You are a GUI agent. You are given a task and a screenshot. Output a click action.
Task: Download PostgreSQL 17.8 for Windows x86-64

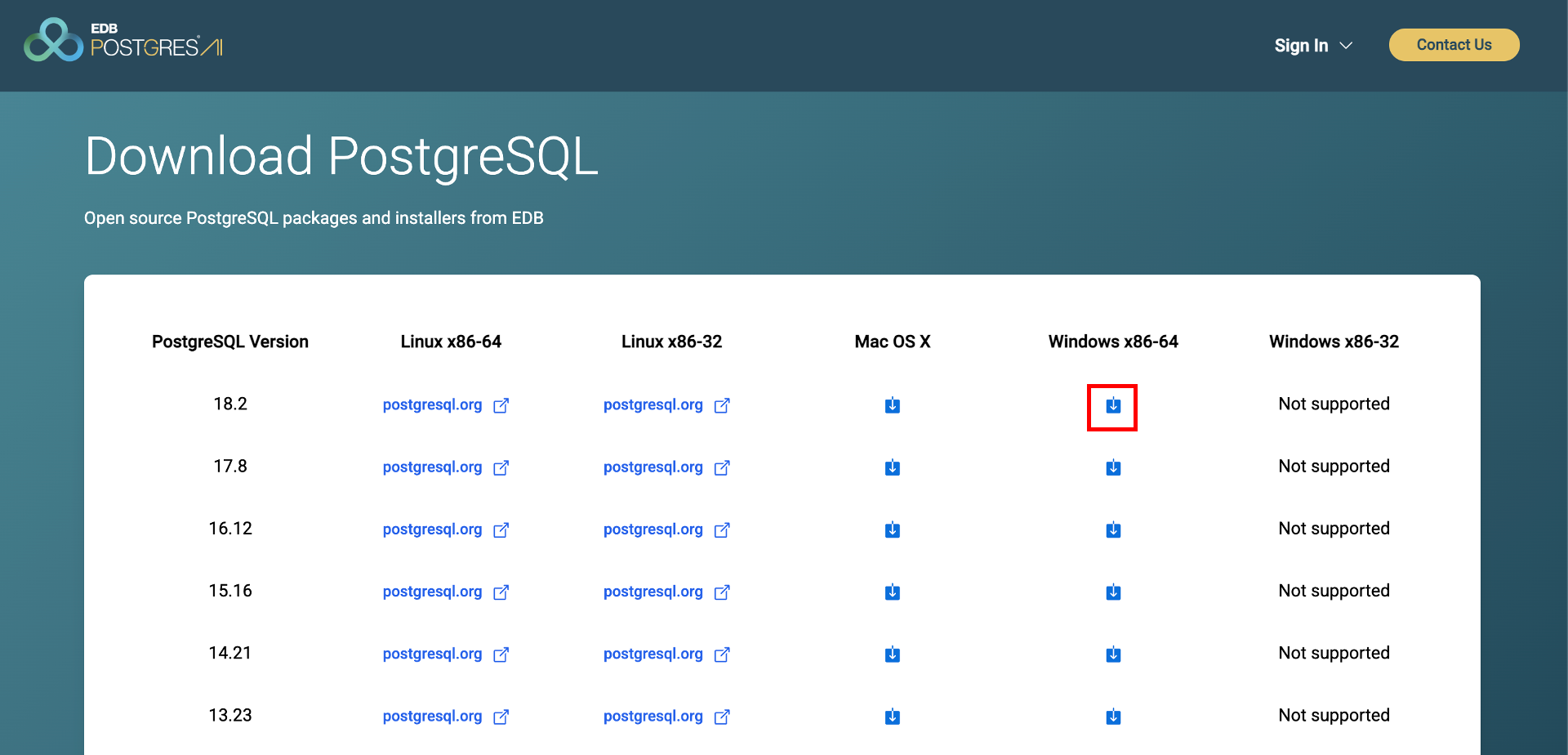point(1113,467)
